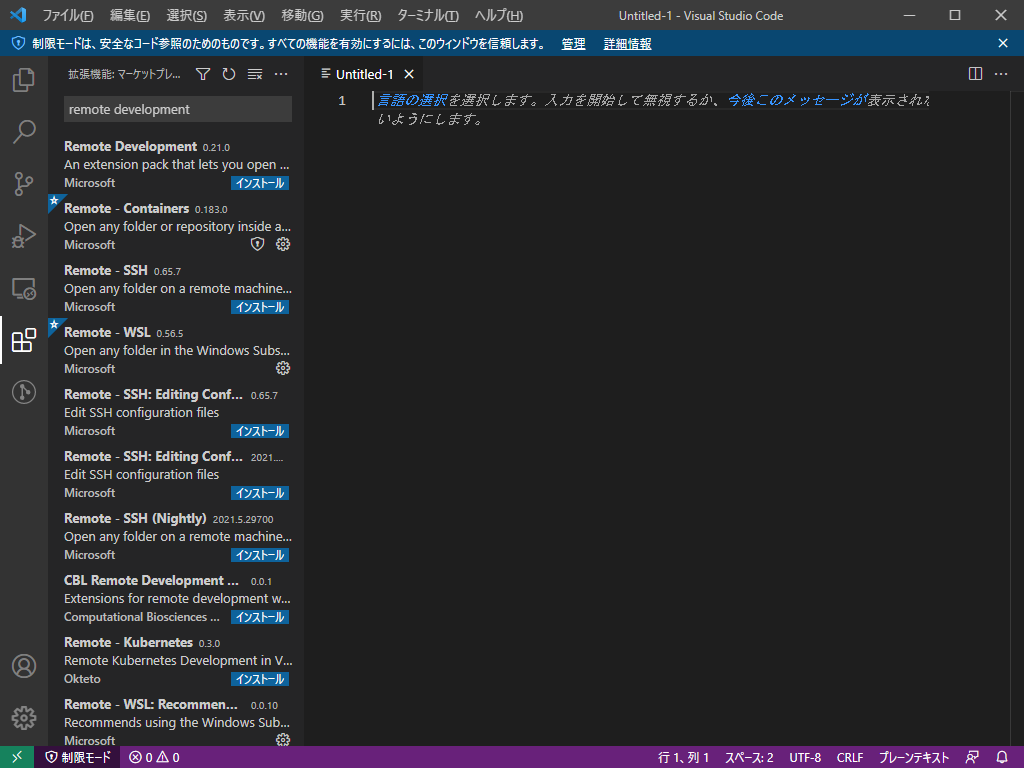Open the ファイル(F) menu

pyautogui.click(x=68, y=15)
